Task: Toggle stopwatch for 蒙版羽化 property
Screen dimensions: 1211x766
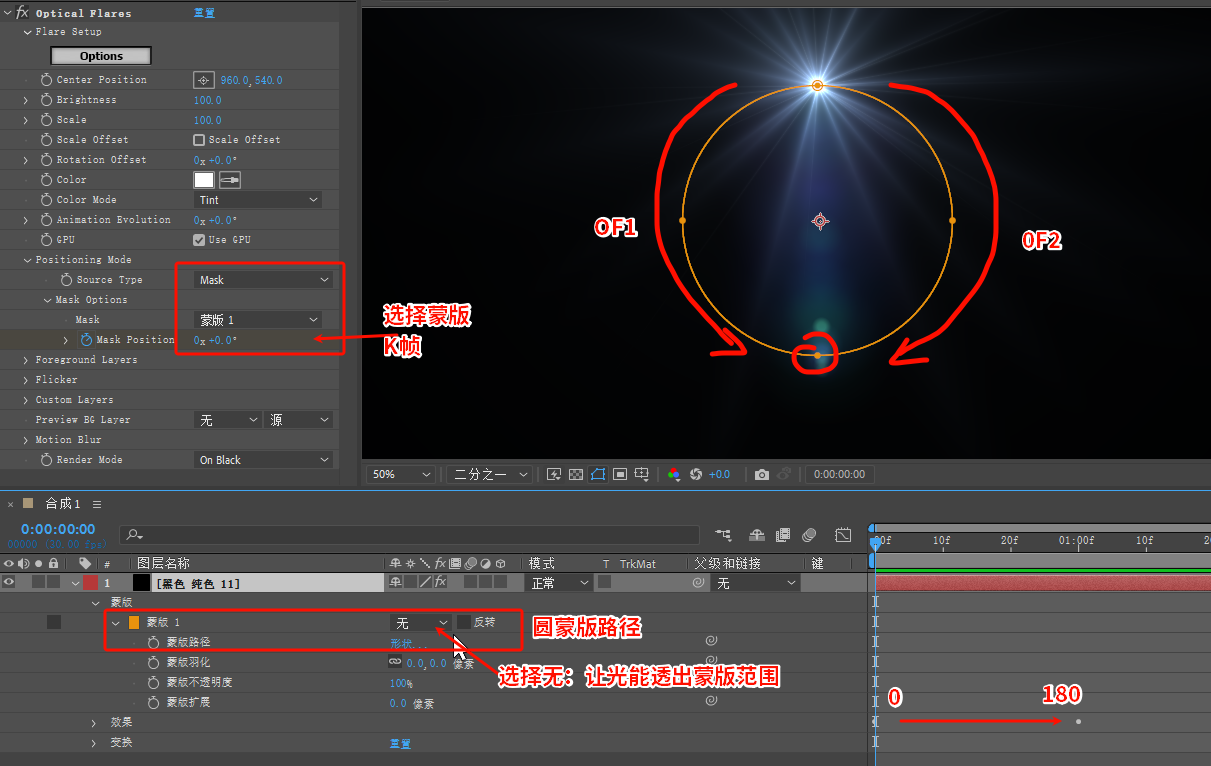Action: pos(153,662)
